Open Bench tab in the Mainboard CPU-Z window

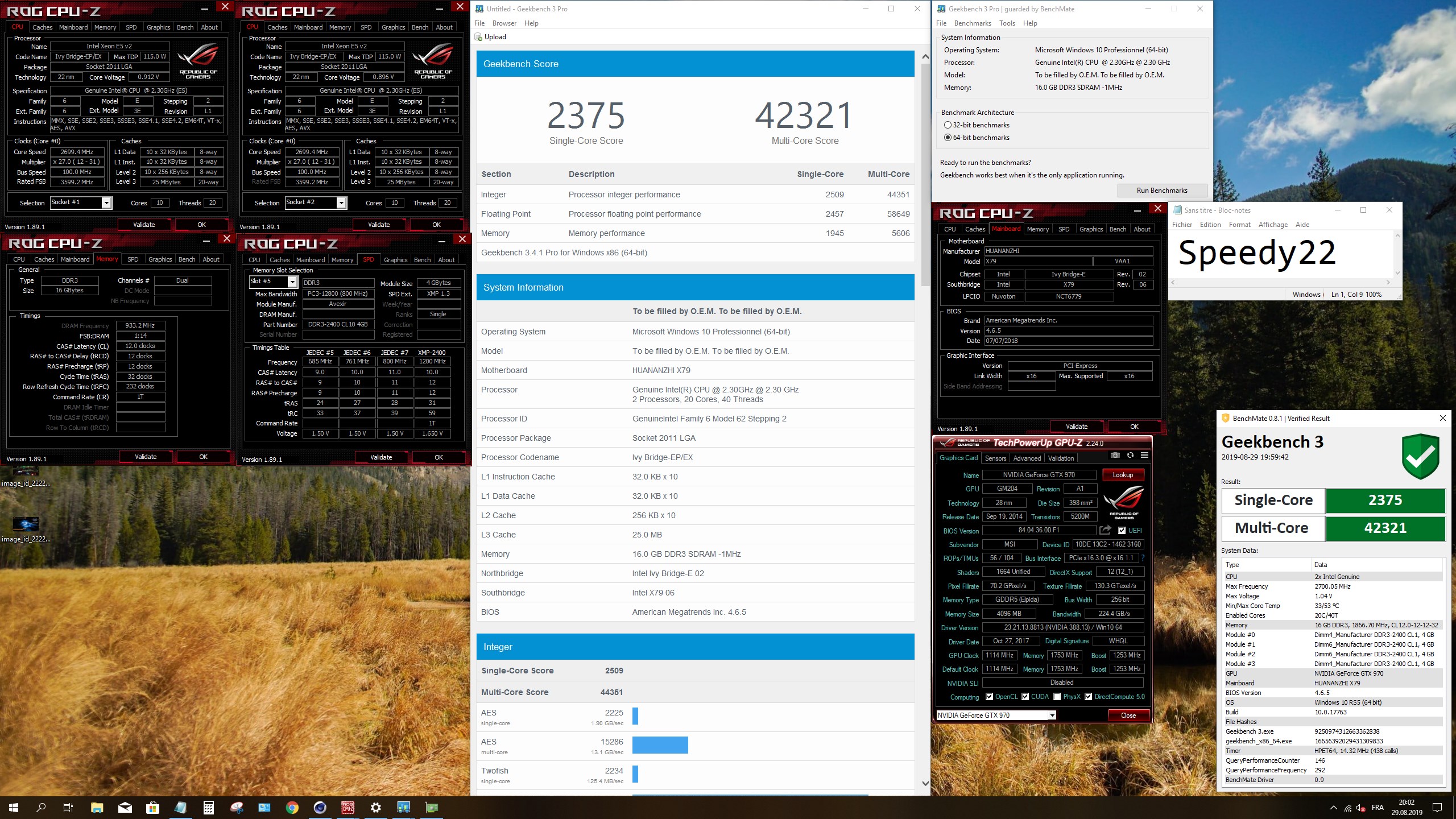tap(1118, 229)
